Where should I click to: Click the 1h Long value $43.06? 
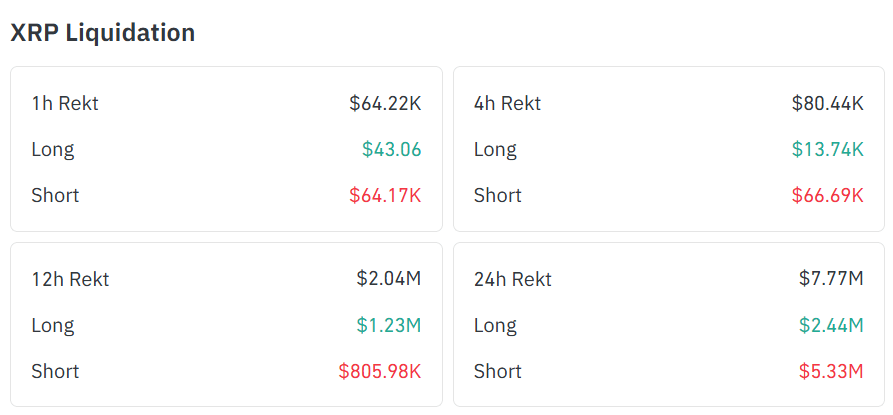coord(391,149)
